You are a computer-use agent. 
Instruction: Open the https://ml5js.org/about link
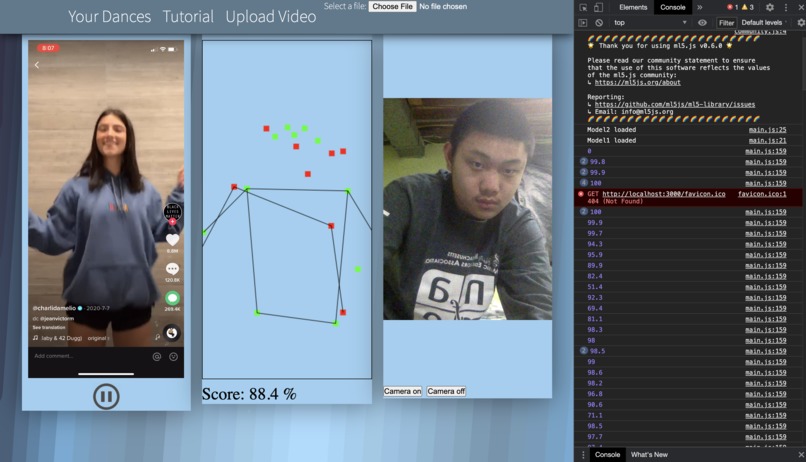pyautogui.click(x=637, y=82)
